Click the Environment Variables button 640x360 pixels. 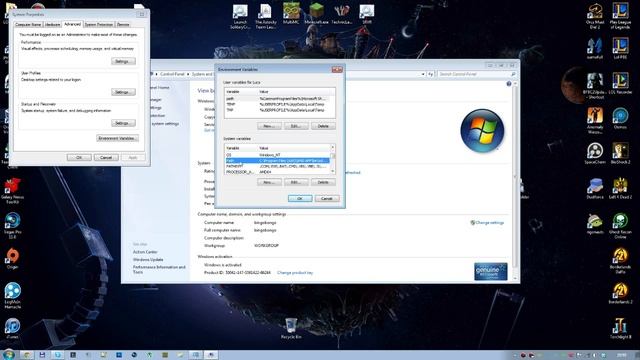click(118, 138)
